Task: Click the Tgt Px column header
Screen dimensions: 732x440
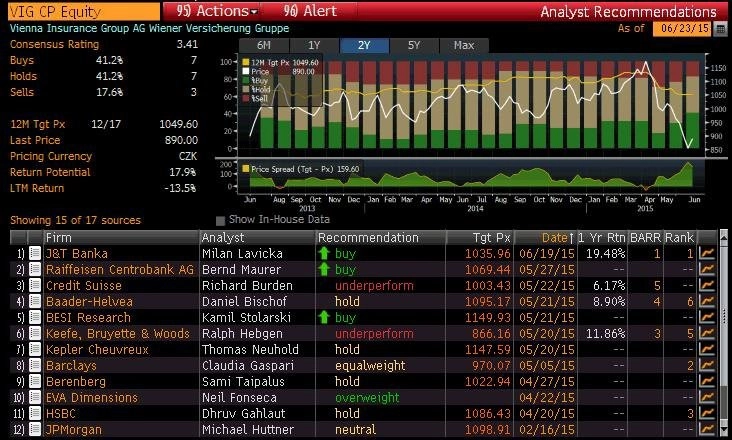Action: [x=480, y=237]
